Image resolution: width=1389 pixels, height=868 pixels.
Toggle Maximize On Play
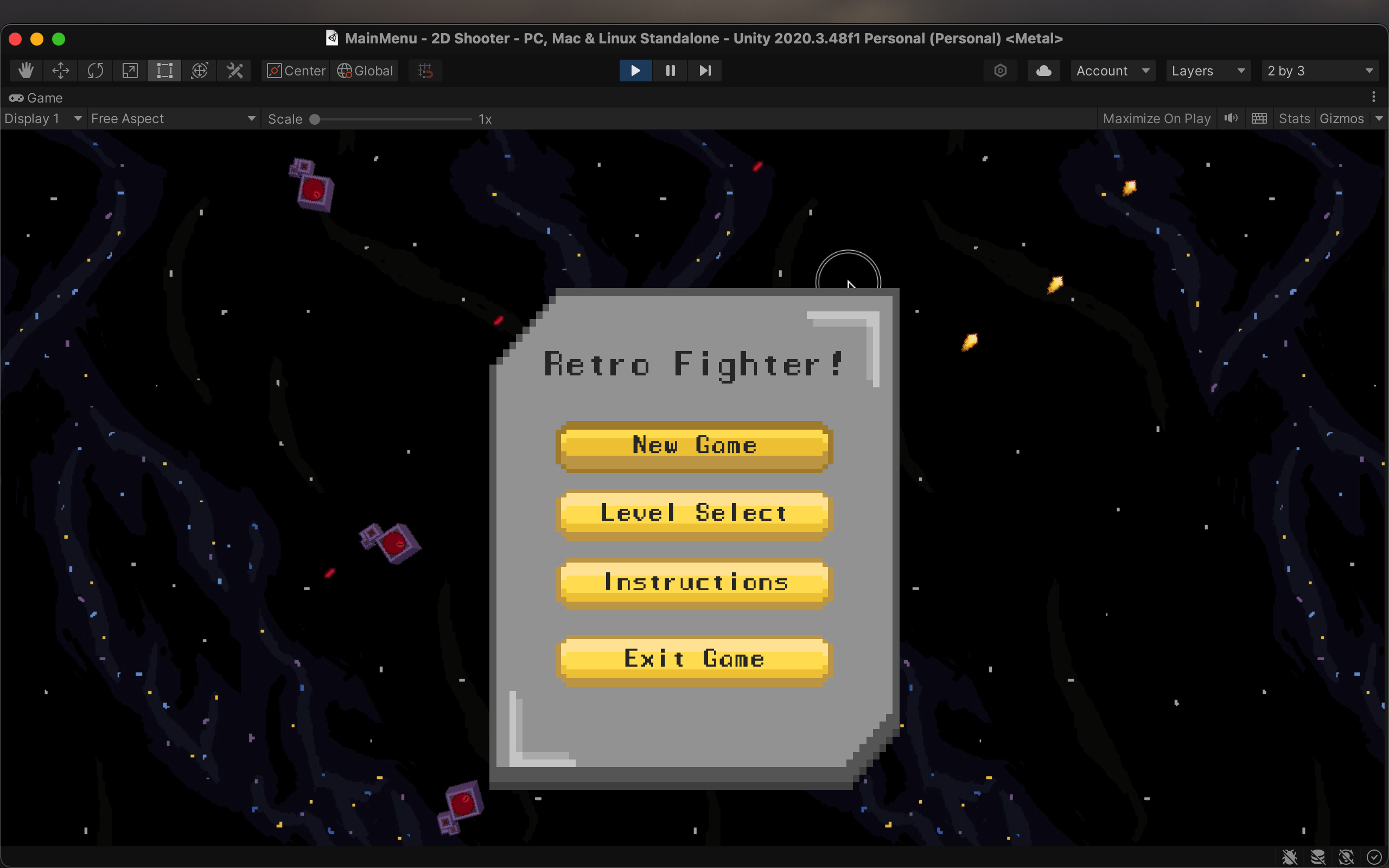click(1156, 119)
